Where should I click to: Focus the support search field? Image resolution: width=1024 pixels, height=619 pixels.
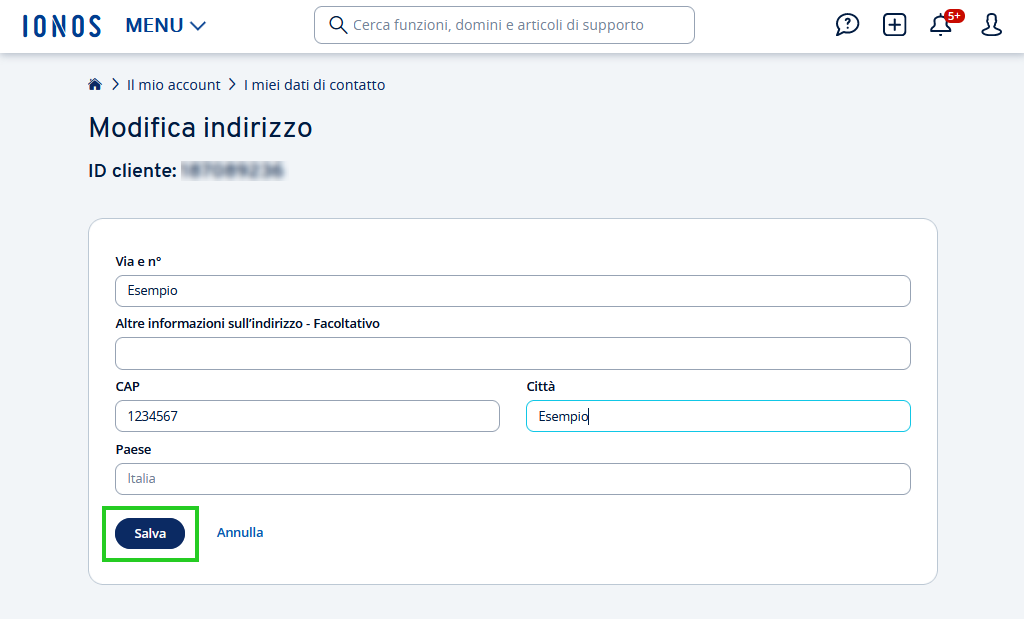[x=504, y=25]
